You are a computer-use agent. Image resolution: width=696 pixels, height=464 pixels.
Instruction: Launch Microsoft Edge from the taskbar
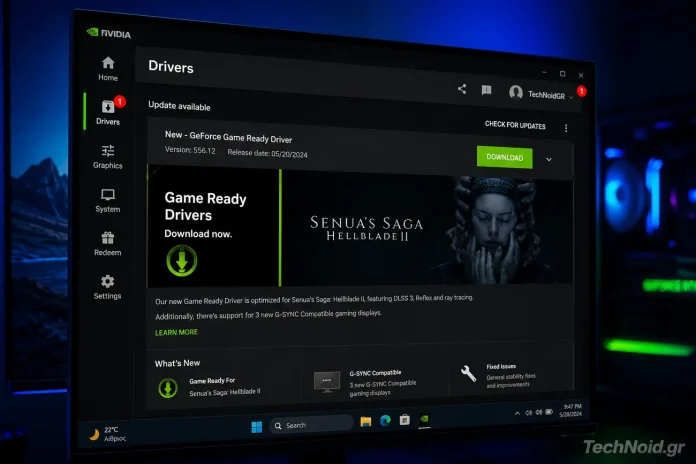click(x=385, y=420)
